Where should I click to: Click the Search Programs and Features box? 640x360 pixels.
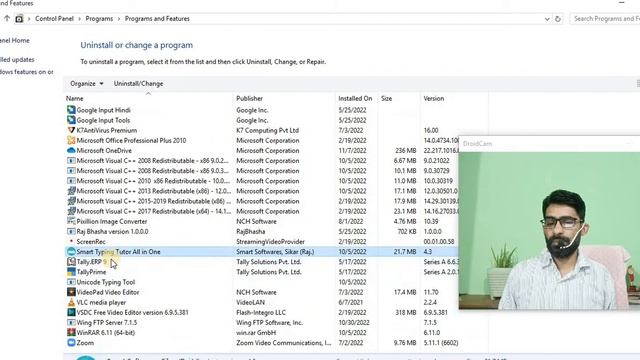pyautogui.click(x=605, y=19)
